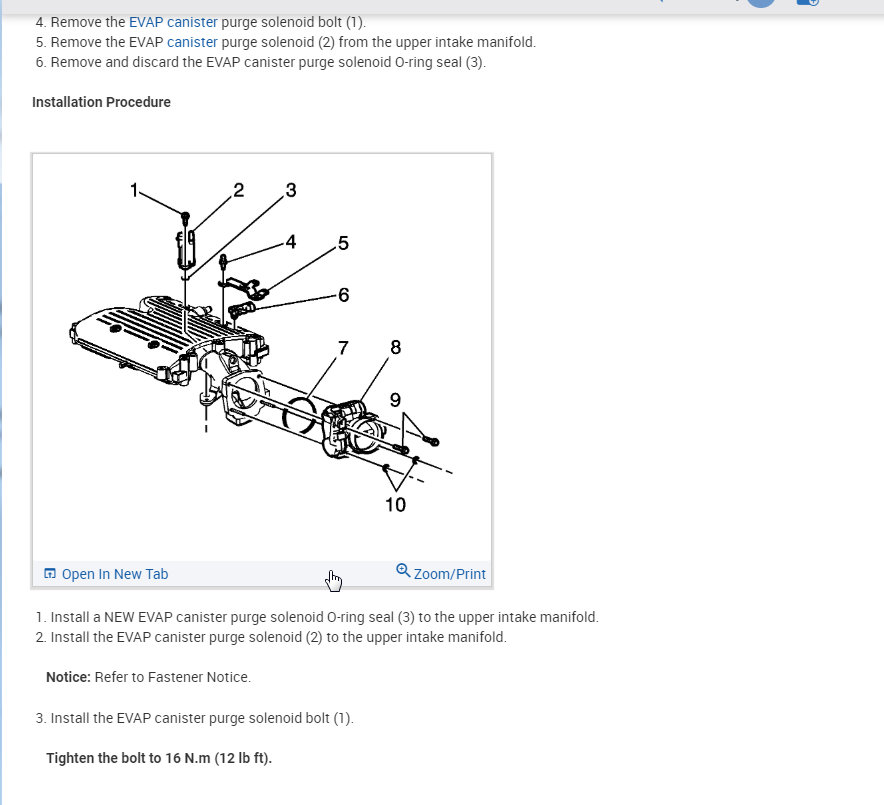The width and height of the screenshot is (884, 805).
Task: Click callout number 5 in the diagram
Action: point(343,243)
